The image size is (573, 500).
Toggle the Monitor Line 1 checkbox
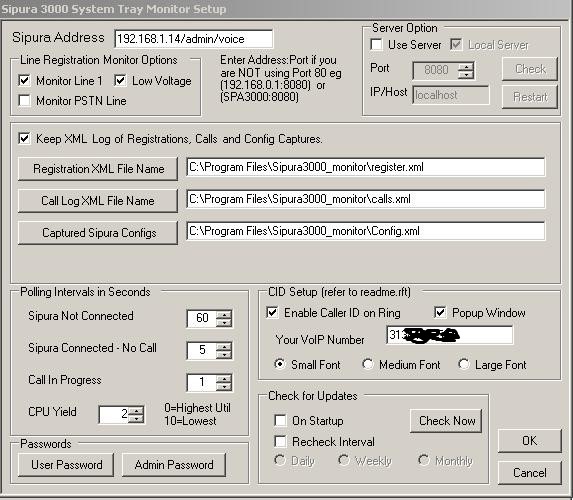24,80
